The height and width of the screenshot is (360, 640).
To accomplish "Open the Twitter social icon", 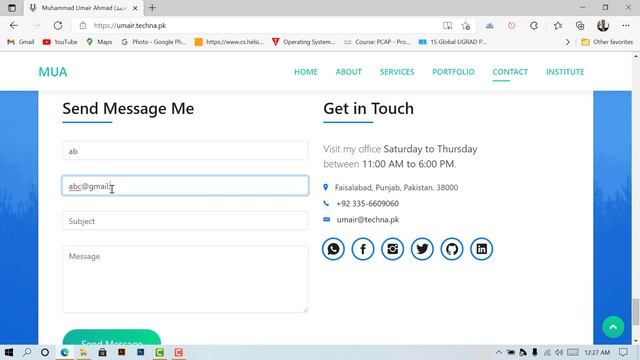I will 422,249.
